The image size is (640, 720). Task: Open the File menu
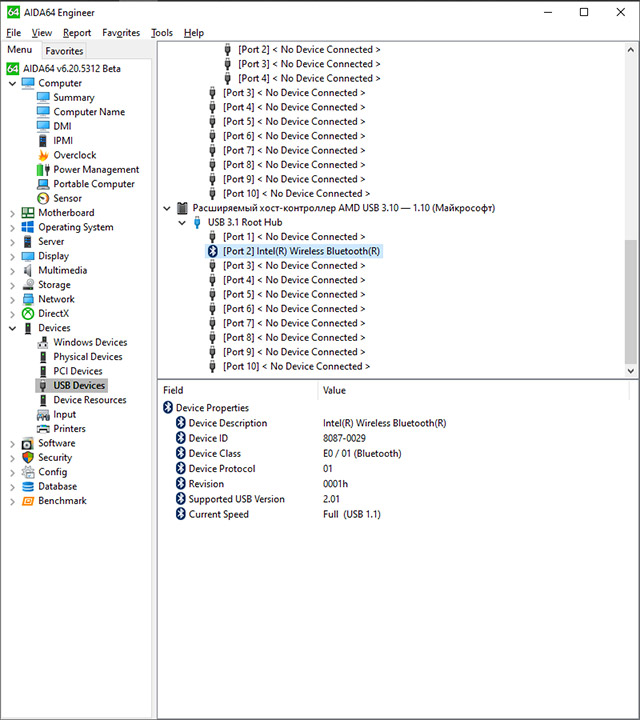[14, 33]
